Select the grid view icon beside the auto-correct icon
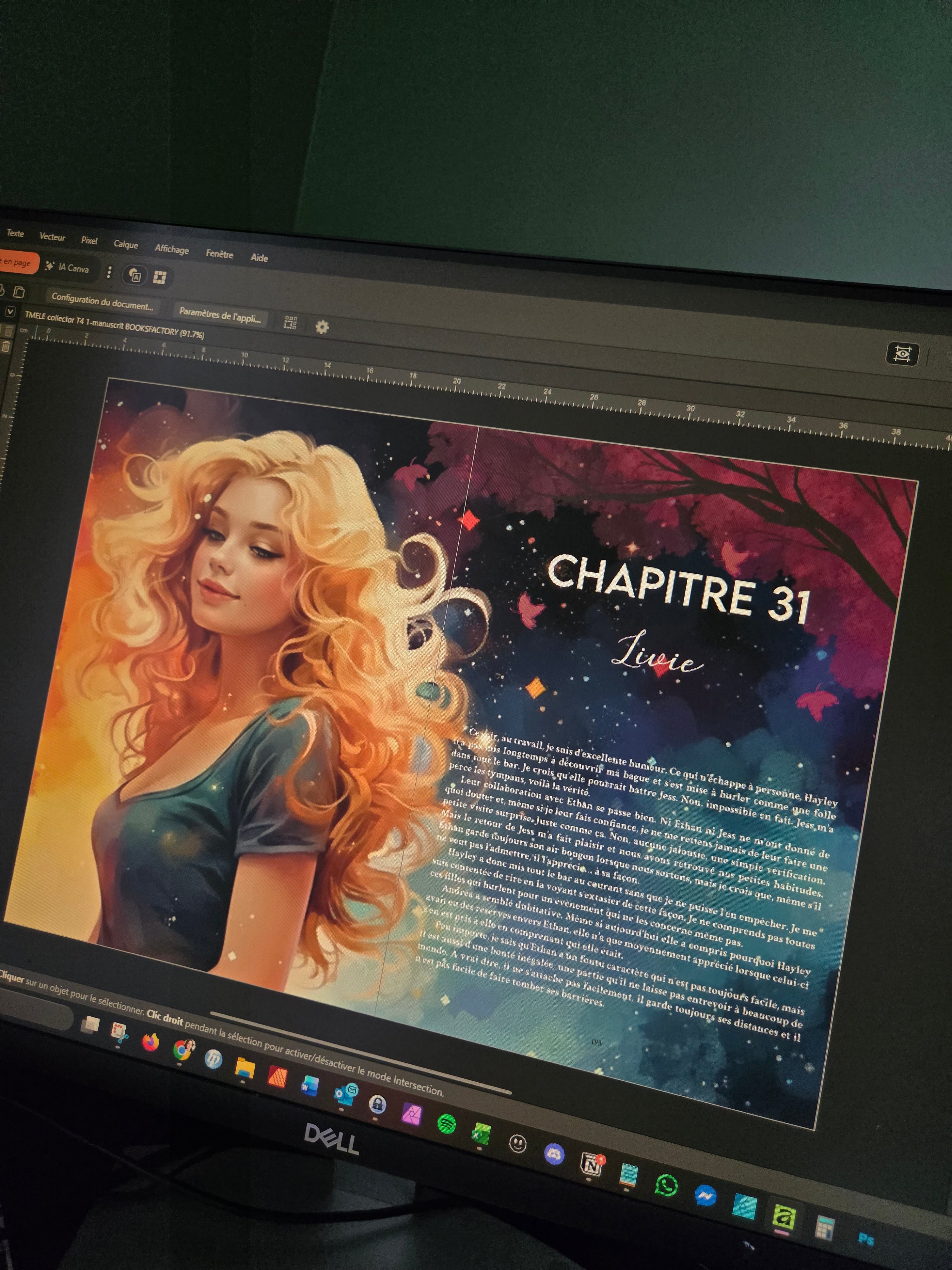952x1270 pixels. point(160,277)
